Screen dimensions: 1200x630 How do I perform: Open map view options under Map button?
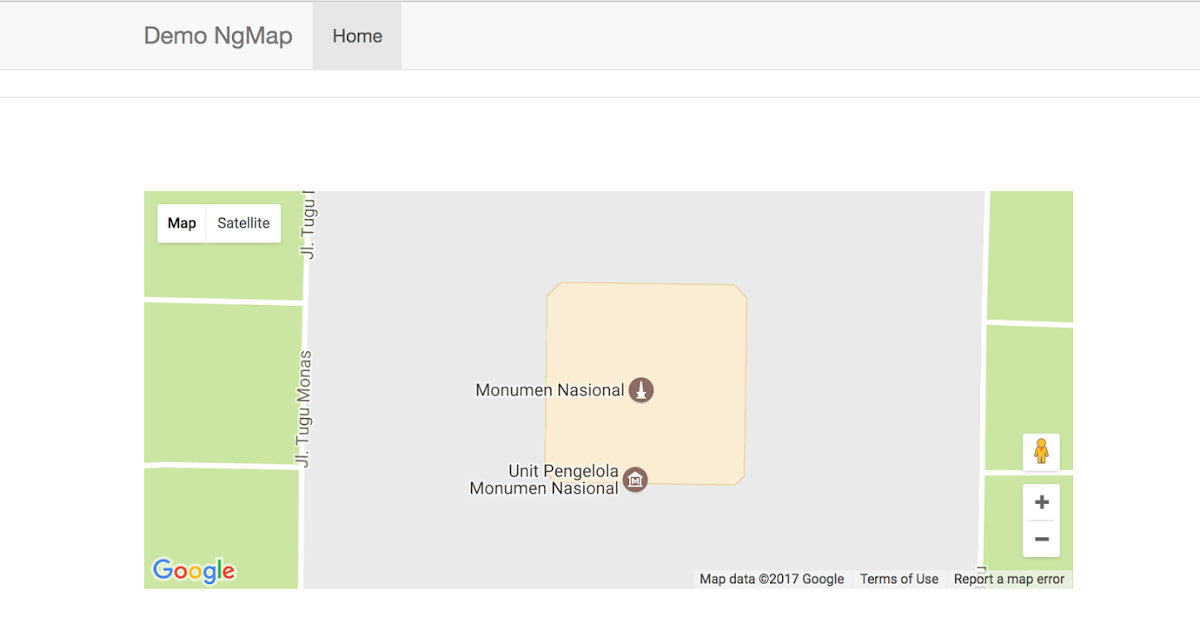tap(182, 223)
